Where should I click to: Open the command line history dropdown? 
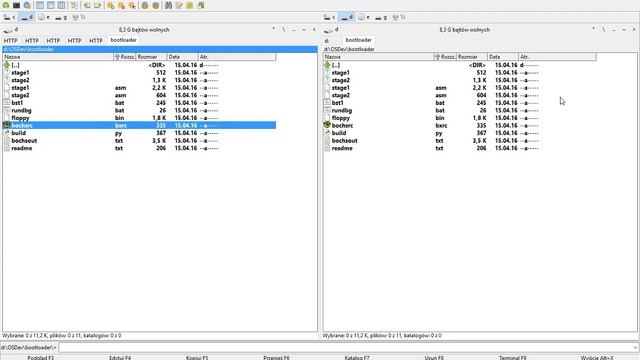635,347
